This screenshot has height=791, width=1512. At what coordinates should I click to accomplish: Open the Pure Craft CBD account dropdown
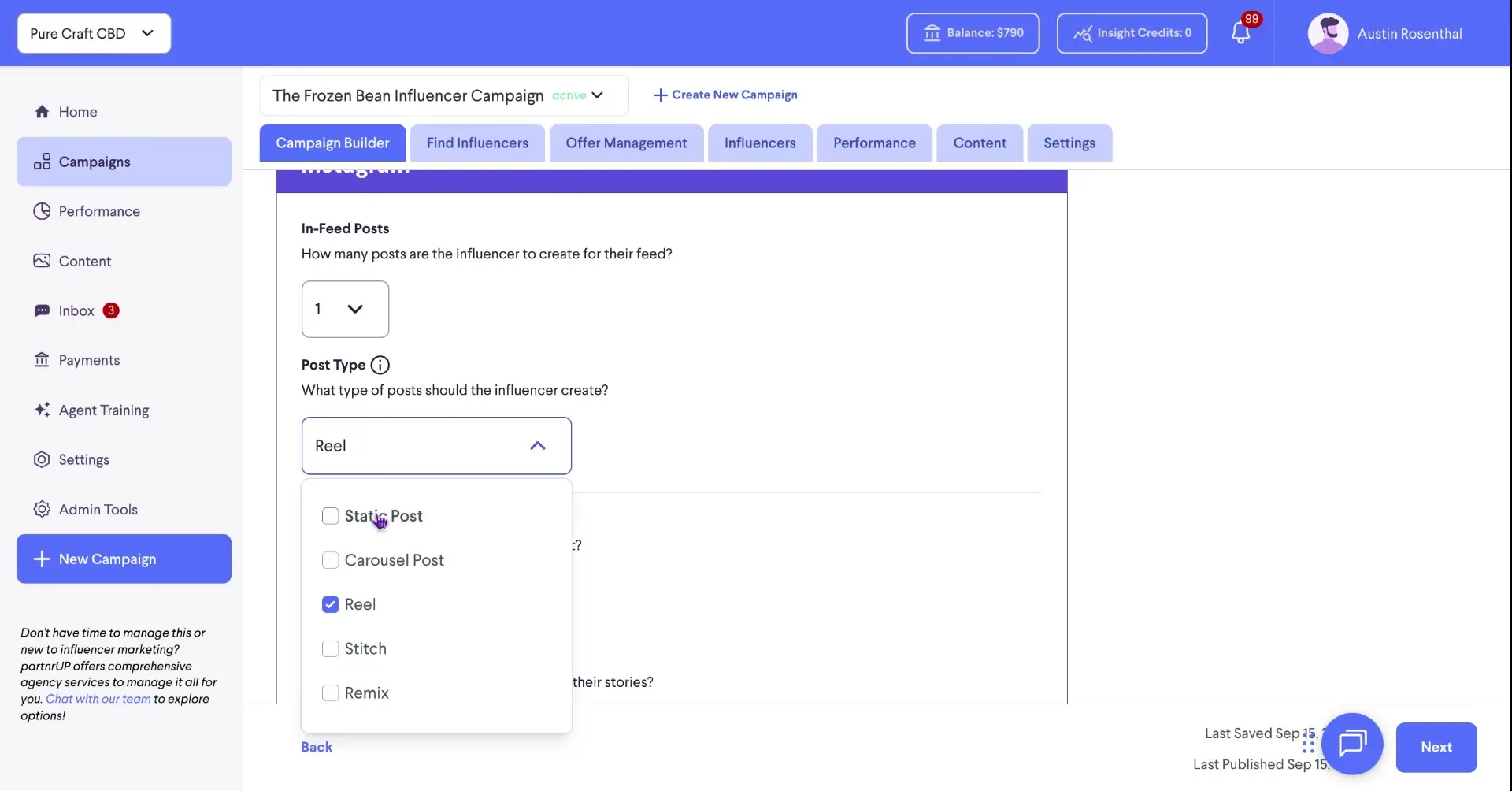point(93,33)
